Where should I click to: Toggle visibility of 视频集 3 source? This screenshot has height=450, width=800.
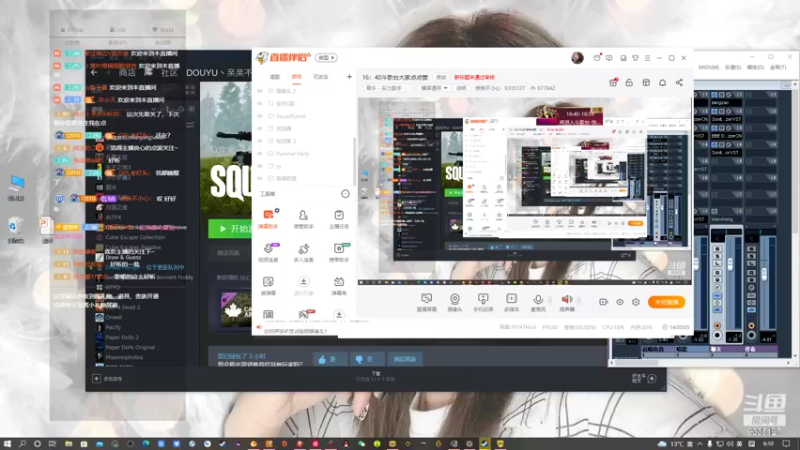[260, 141]
